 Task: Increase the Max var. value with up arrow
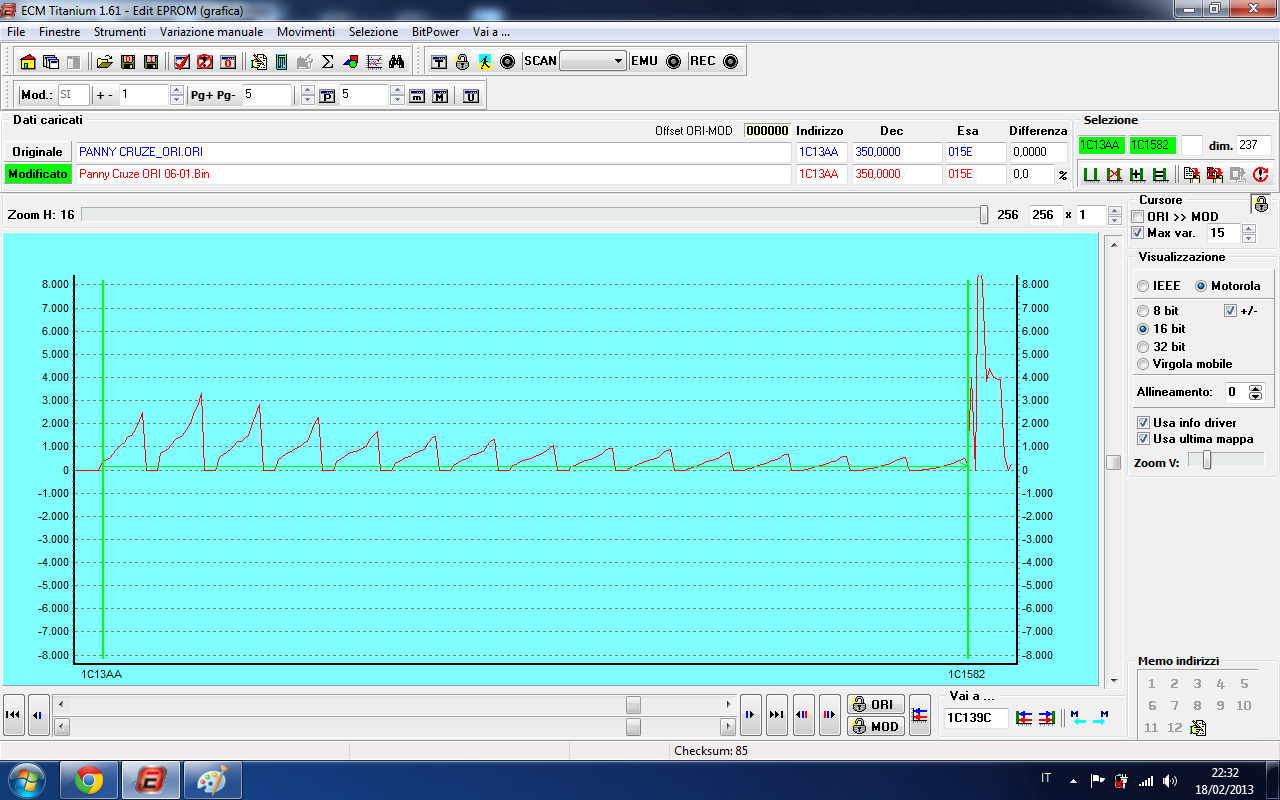pos(1248,228)
